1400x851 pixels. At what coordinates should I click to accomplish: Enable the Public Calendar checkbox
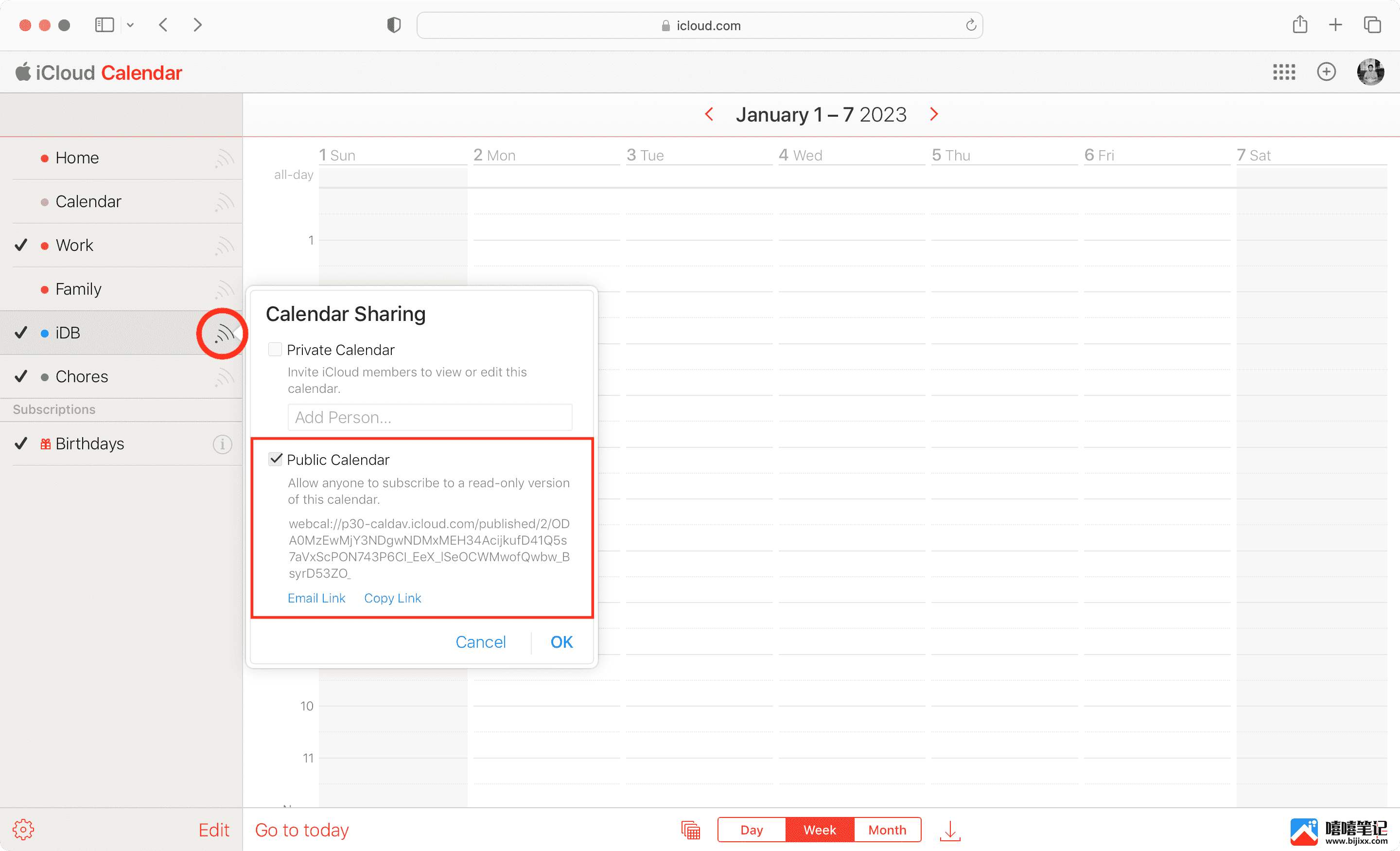pyautogui.click(x=276, y=458)
